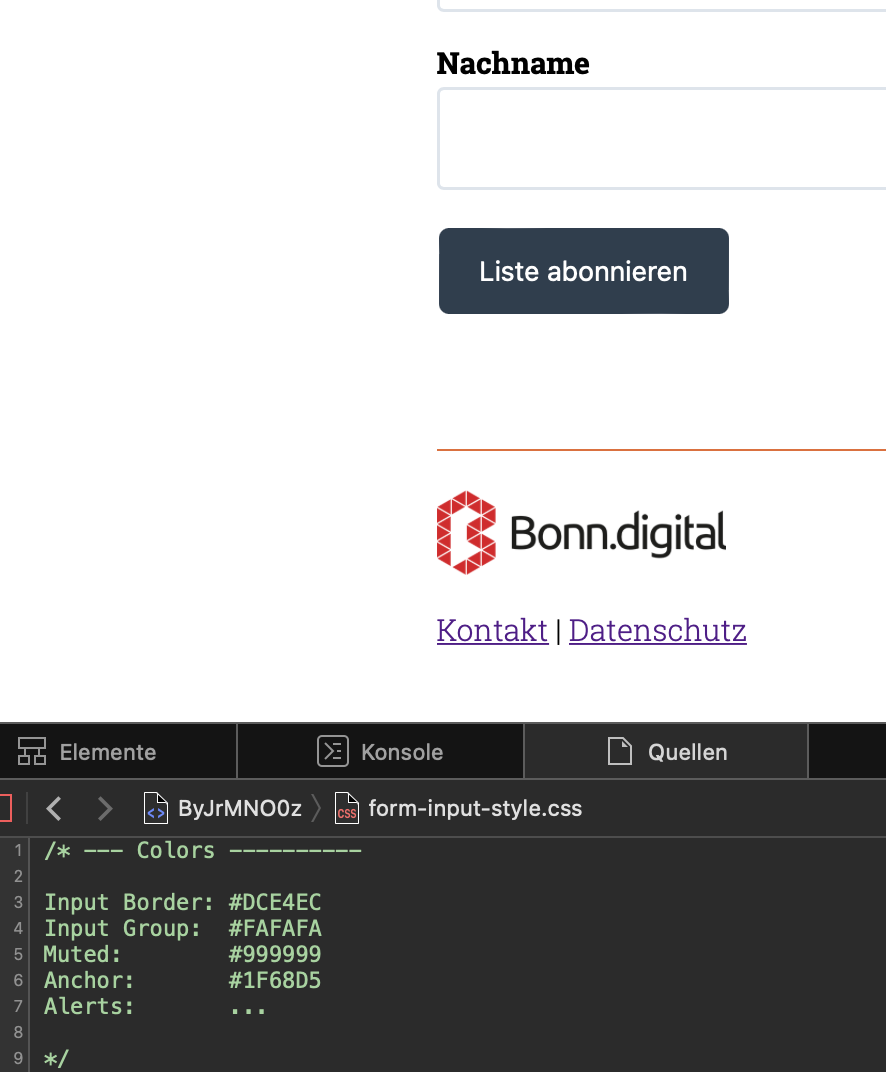The image size is (886, 1072).
Task: Switch to the Elemente tab
Action: pos(118,751)
